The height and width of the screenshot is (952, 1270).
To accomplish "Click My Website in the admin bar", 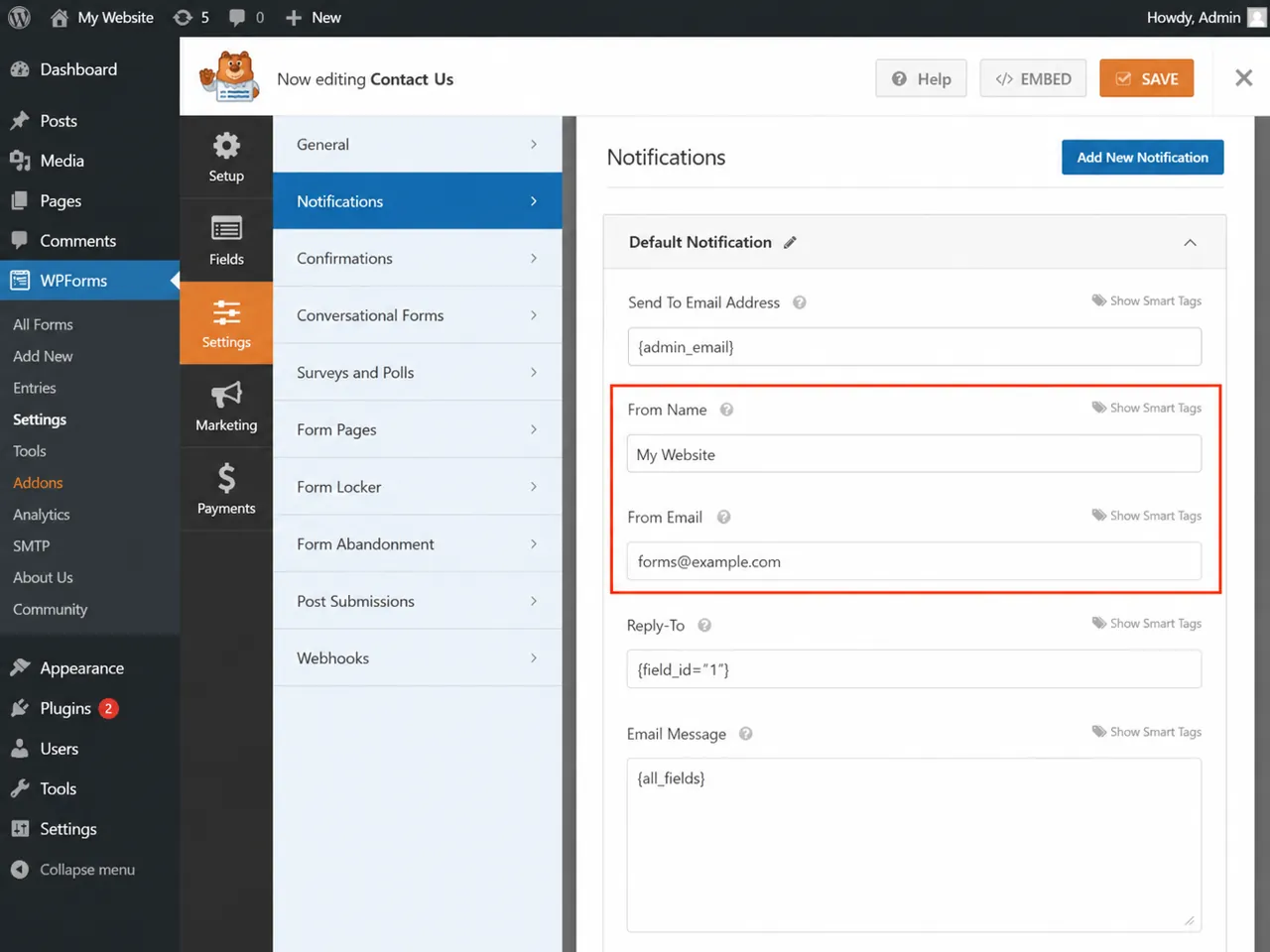I will coord(102,18).
